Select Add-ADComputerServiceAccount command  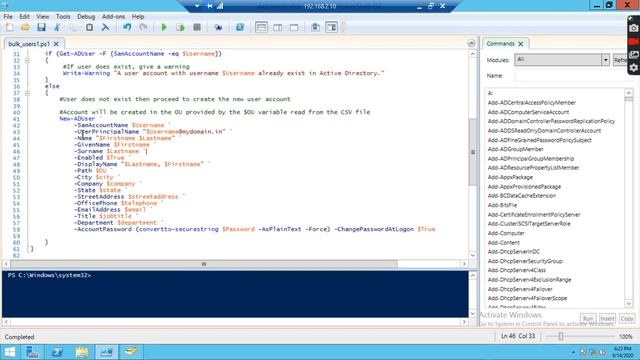pos(528,112)
